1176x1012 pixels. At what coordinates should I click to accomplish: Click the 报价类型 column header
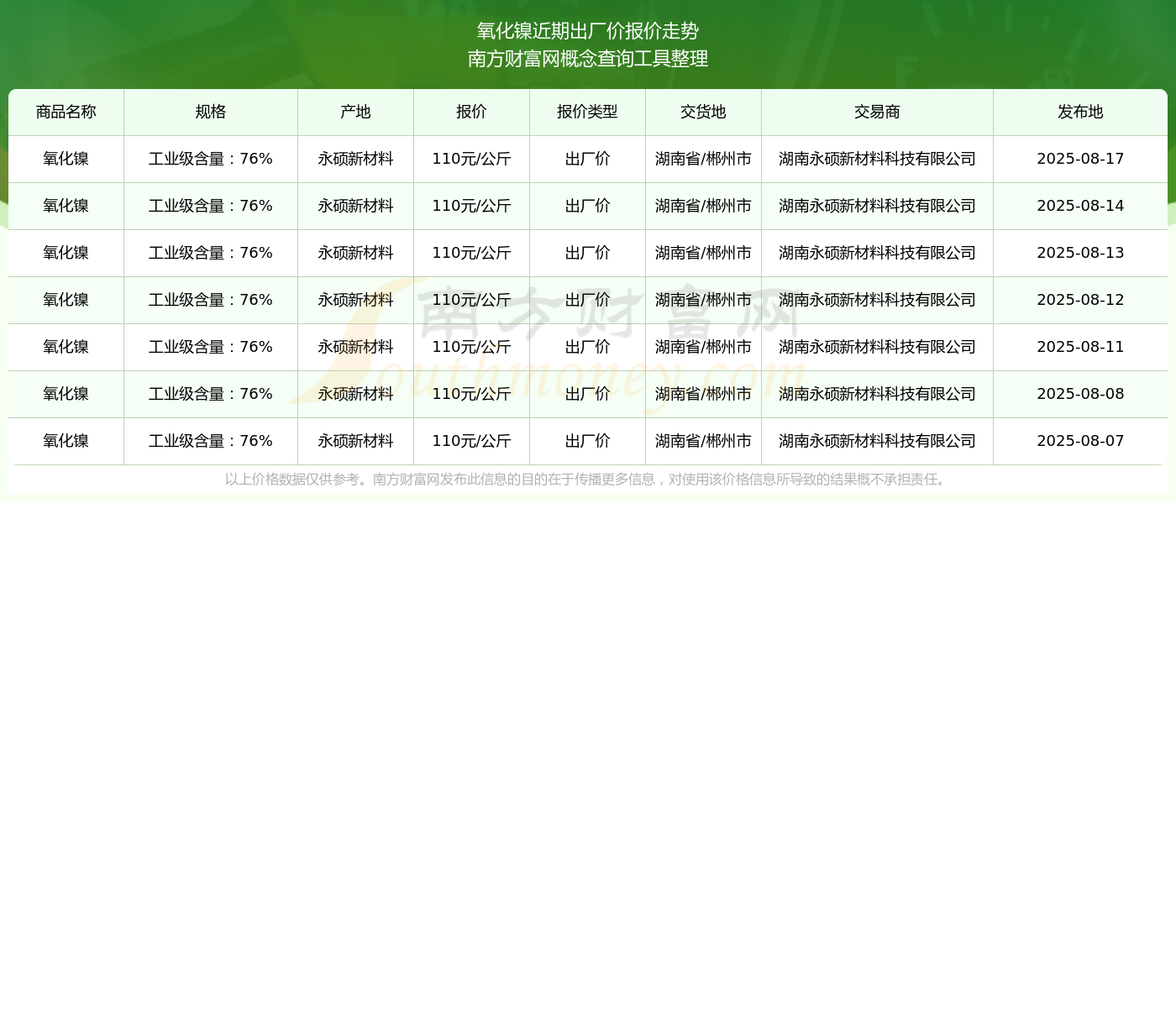tap(588, 112)
